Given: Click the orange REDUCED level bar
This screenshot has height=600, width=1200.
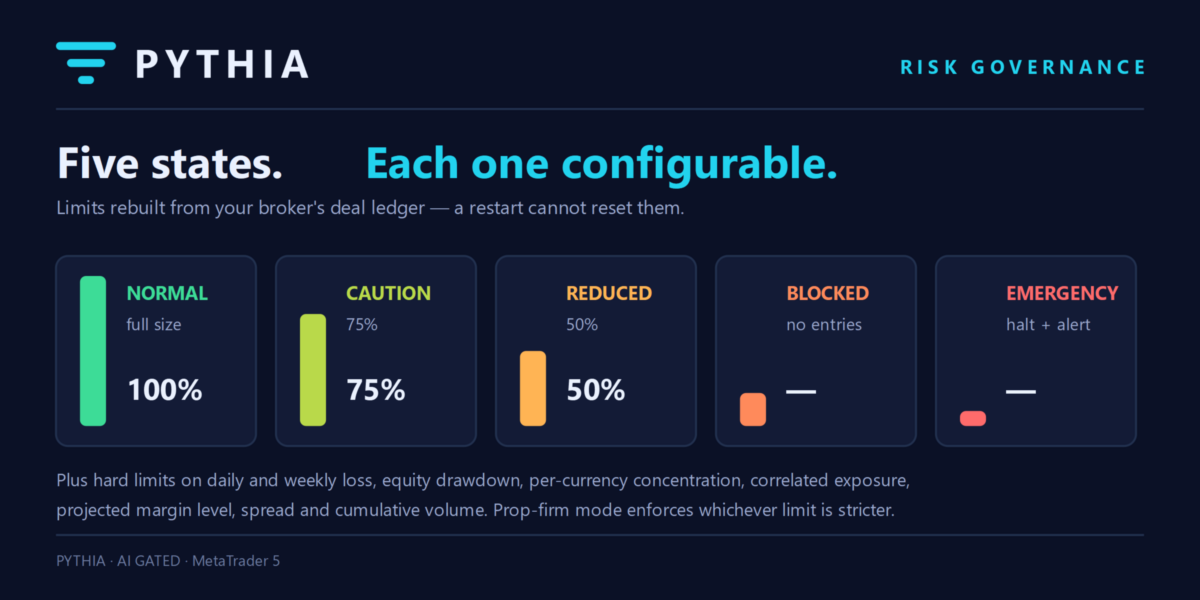Looking at the screenshot, I should coord(533,388).
